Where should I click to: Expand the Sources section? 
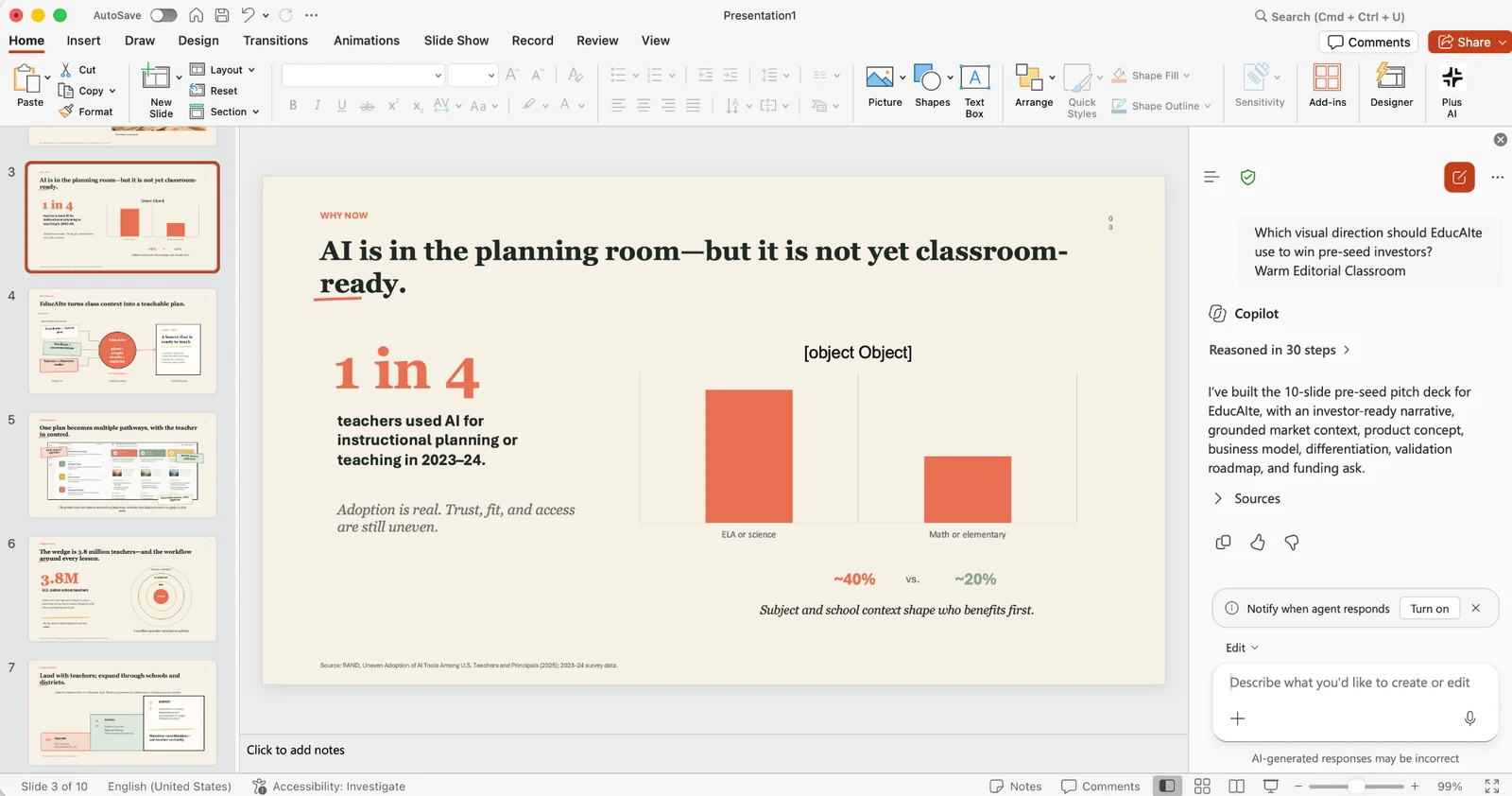1246,498
